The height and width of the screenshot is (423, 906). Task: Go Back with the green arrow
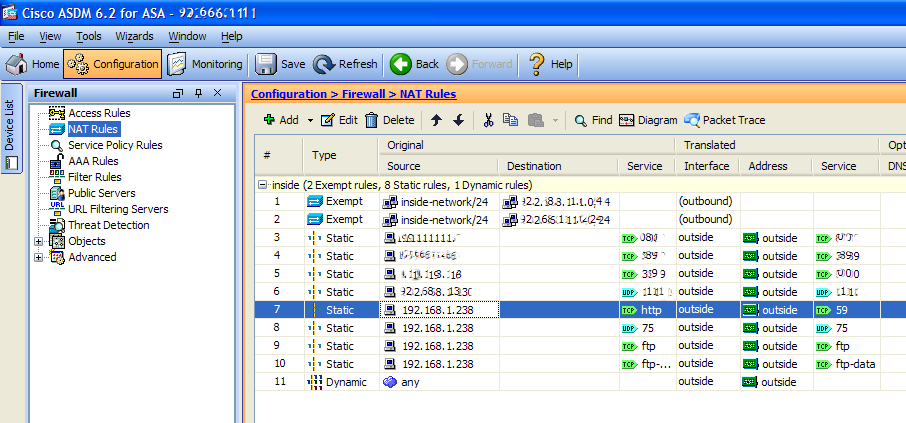pyautogui.click(x=414, y=64)
